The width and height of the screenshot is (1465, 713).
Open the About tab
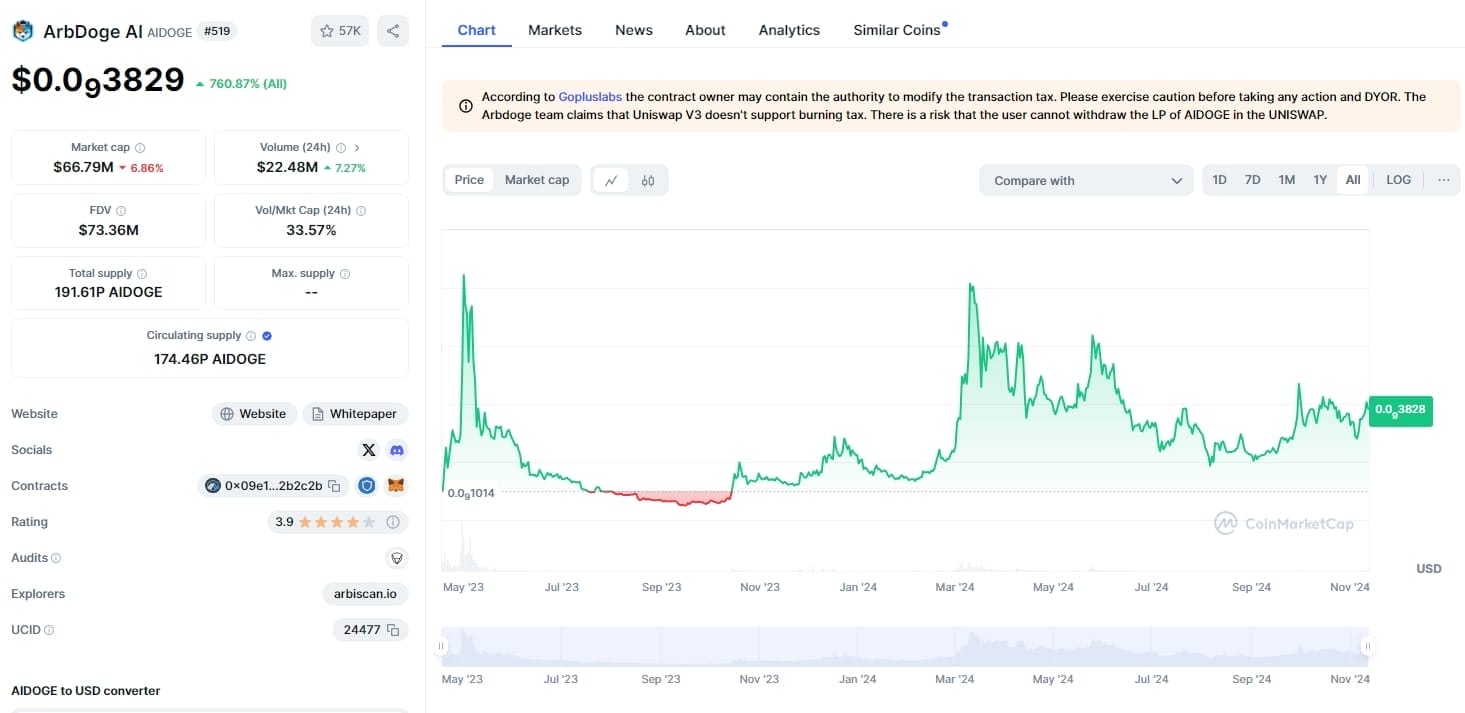point(705,30)
